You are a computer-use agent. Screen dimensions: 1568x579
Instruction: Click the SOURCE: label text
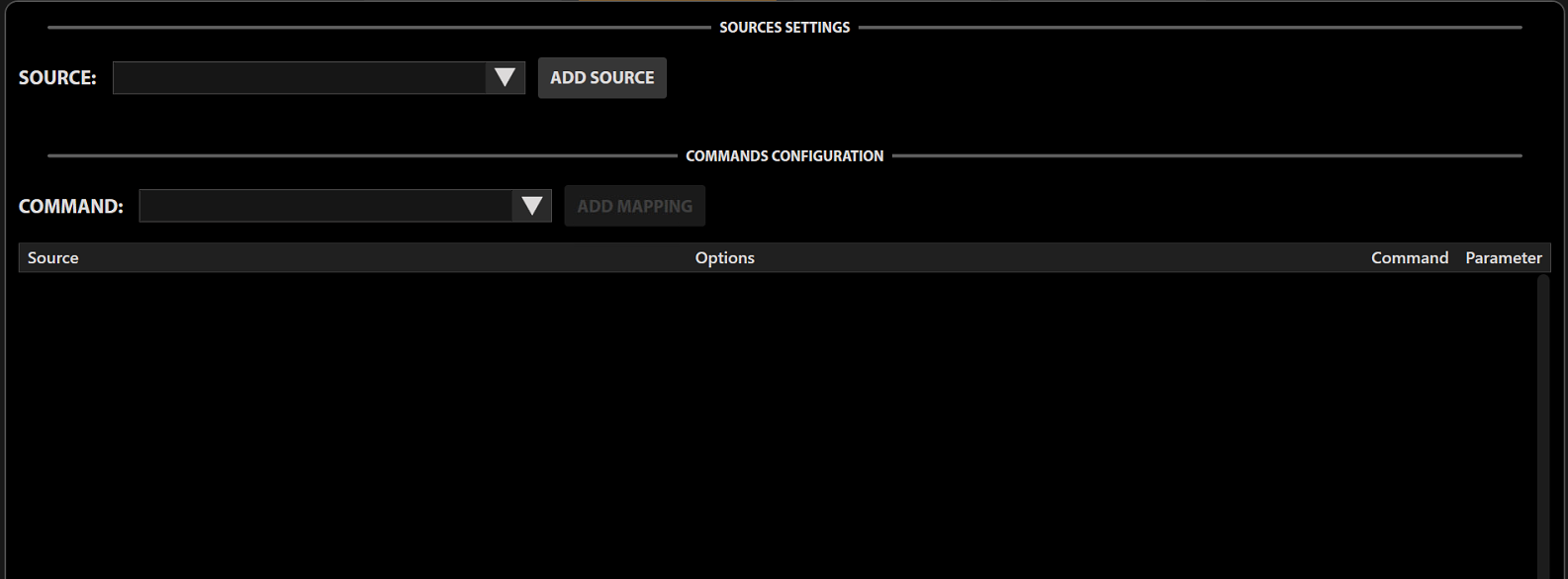pos(57,78)
